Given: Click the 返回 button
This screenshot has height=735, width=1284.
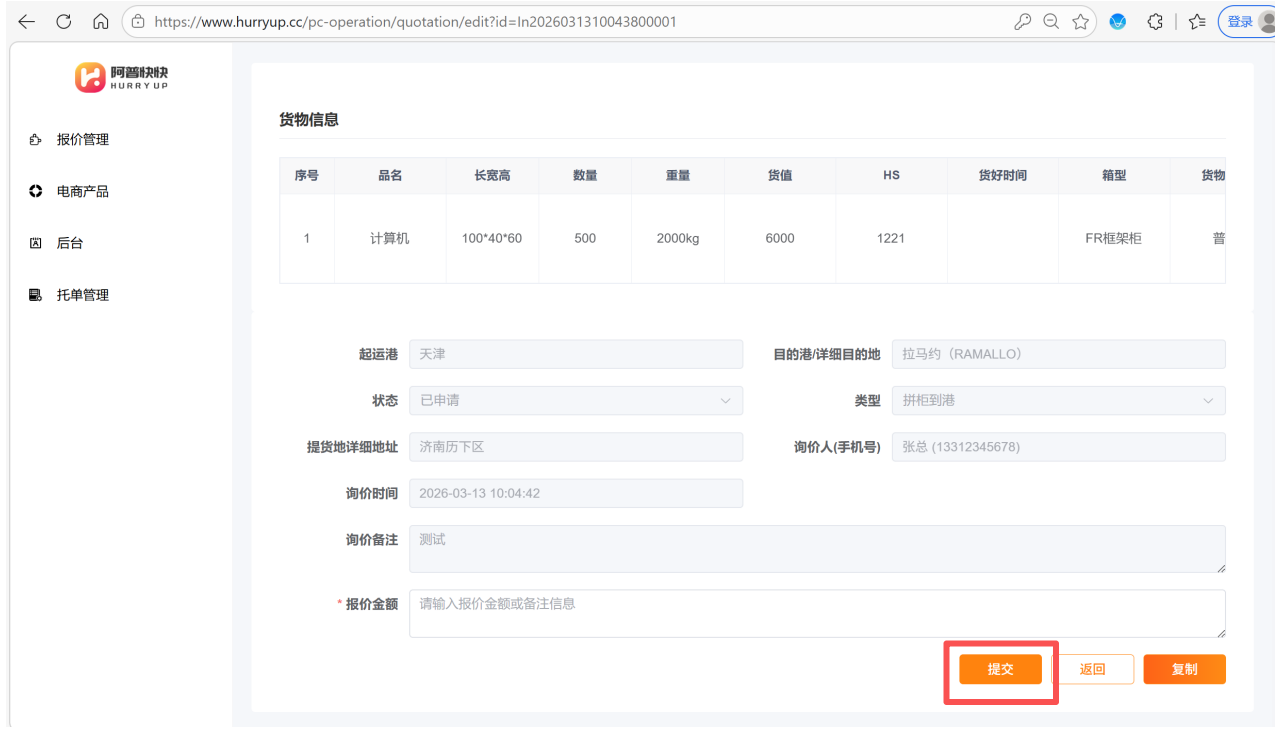Looking at the screenshot, I should pos(1092,669).
